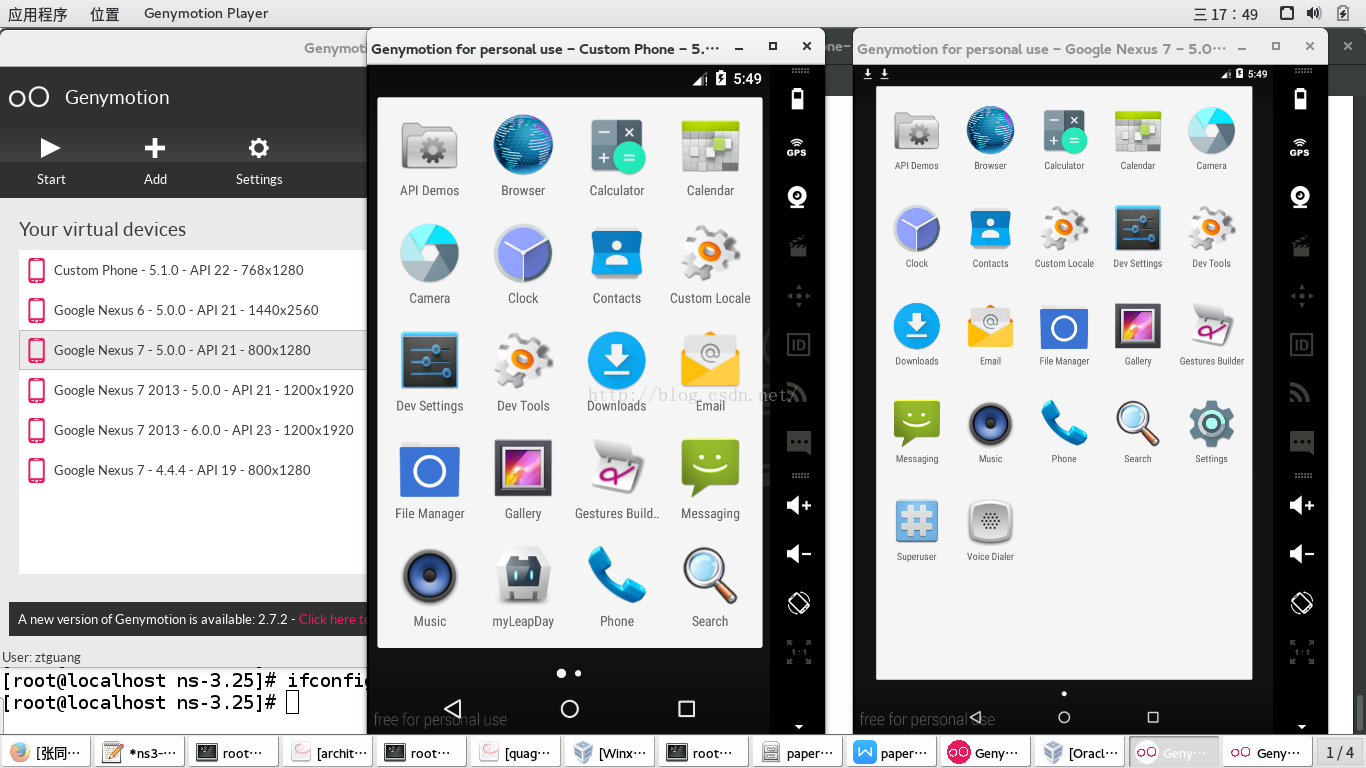Select Google Nexus 7 2013 5.0.0 device
1366x768 pixels.
(x=193, y=390)
